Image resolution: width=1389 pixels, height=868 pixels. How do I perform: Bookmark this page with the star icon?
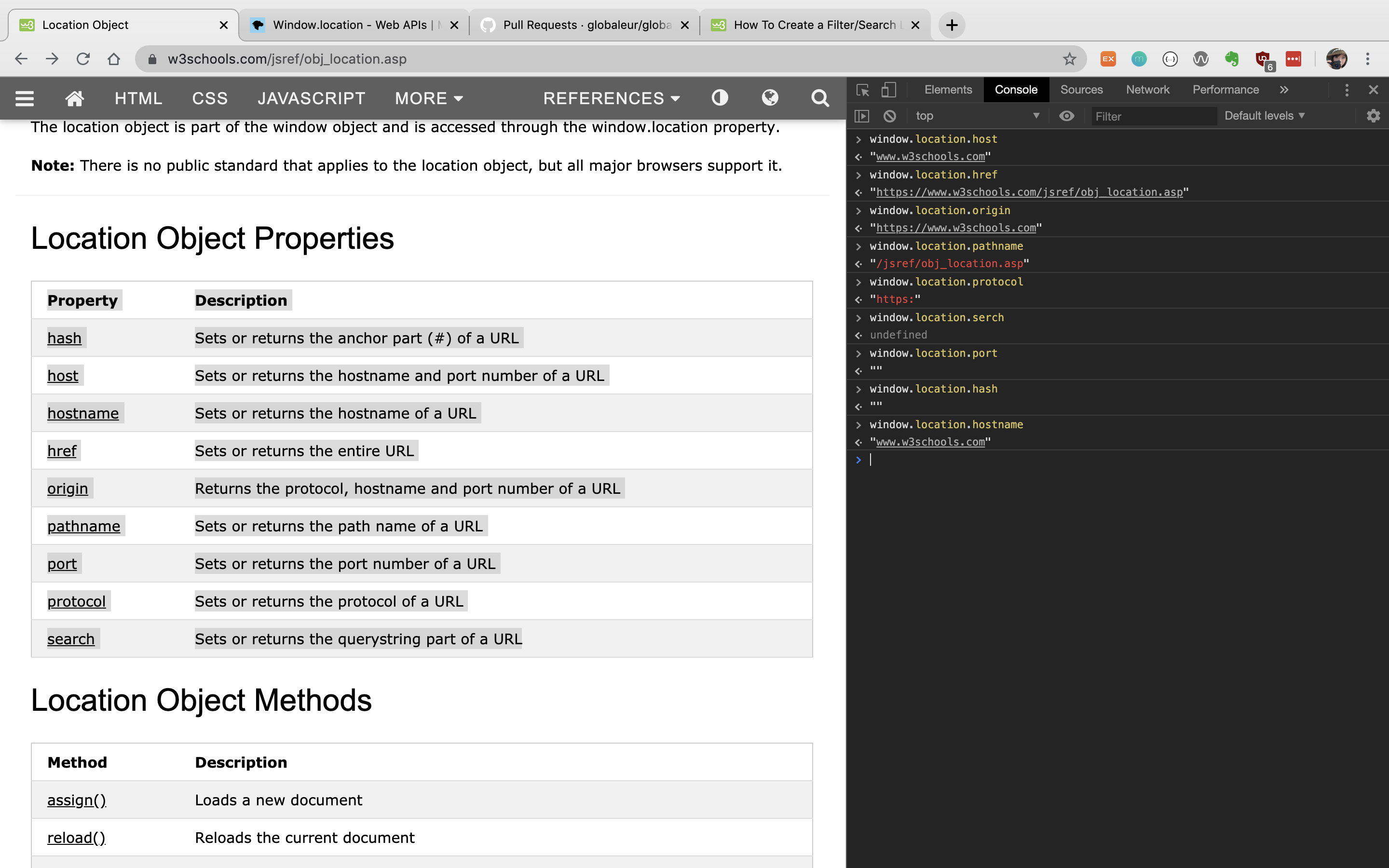coord(1069,58)
